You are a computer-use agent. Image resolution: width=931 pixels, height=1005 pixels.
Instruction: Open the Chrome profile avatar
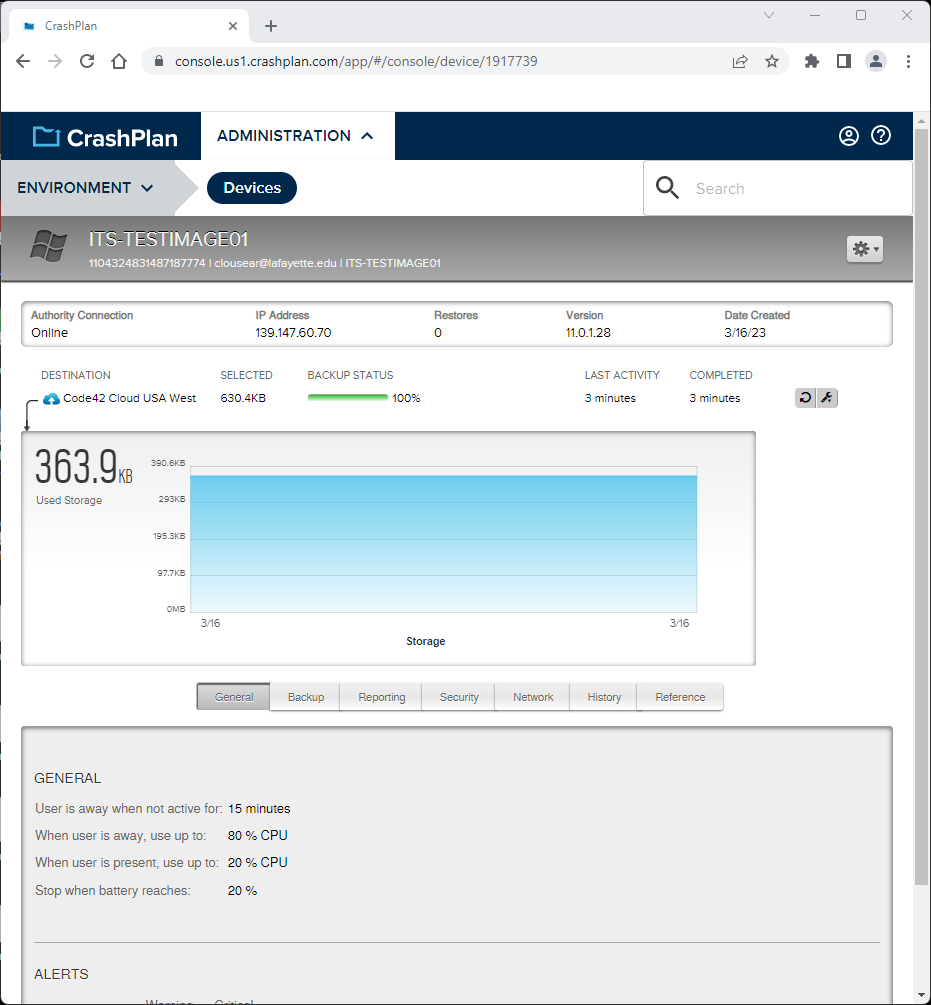coord(876,61)
